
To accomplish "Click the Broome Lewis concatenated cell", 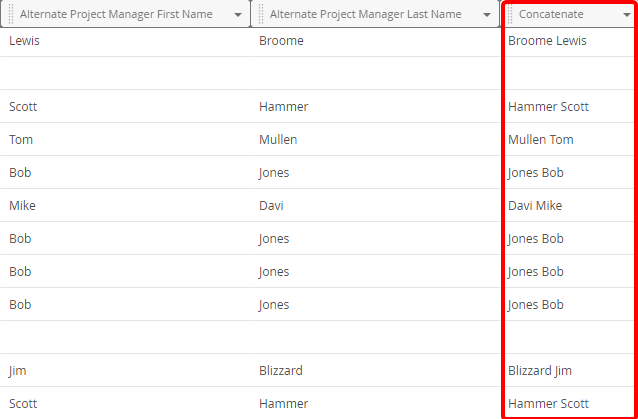I will point(569,41).
